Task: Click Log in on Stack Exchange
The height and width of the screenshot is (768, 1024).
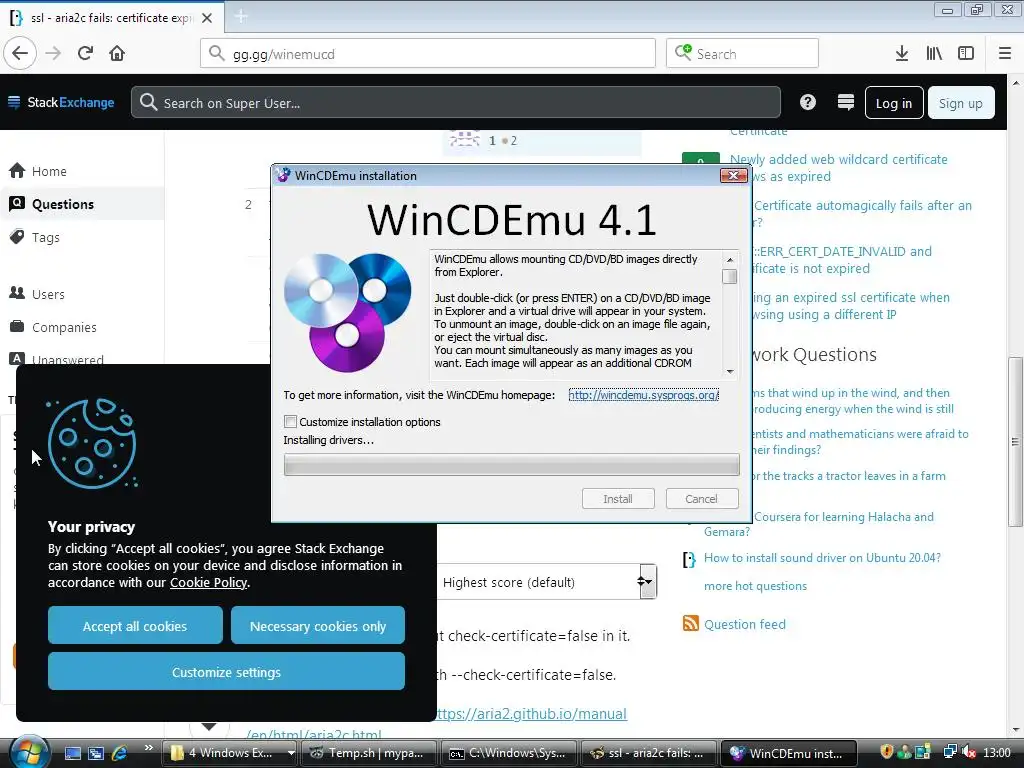Action: click(x=893, y=103)
